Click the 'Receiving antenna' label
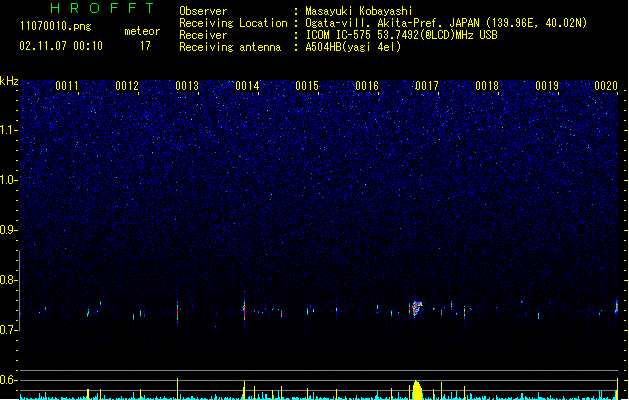 pyautogui.click(x=230, y=47)
